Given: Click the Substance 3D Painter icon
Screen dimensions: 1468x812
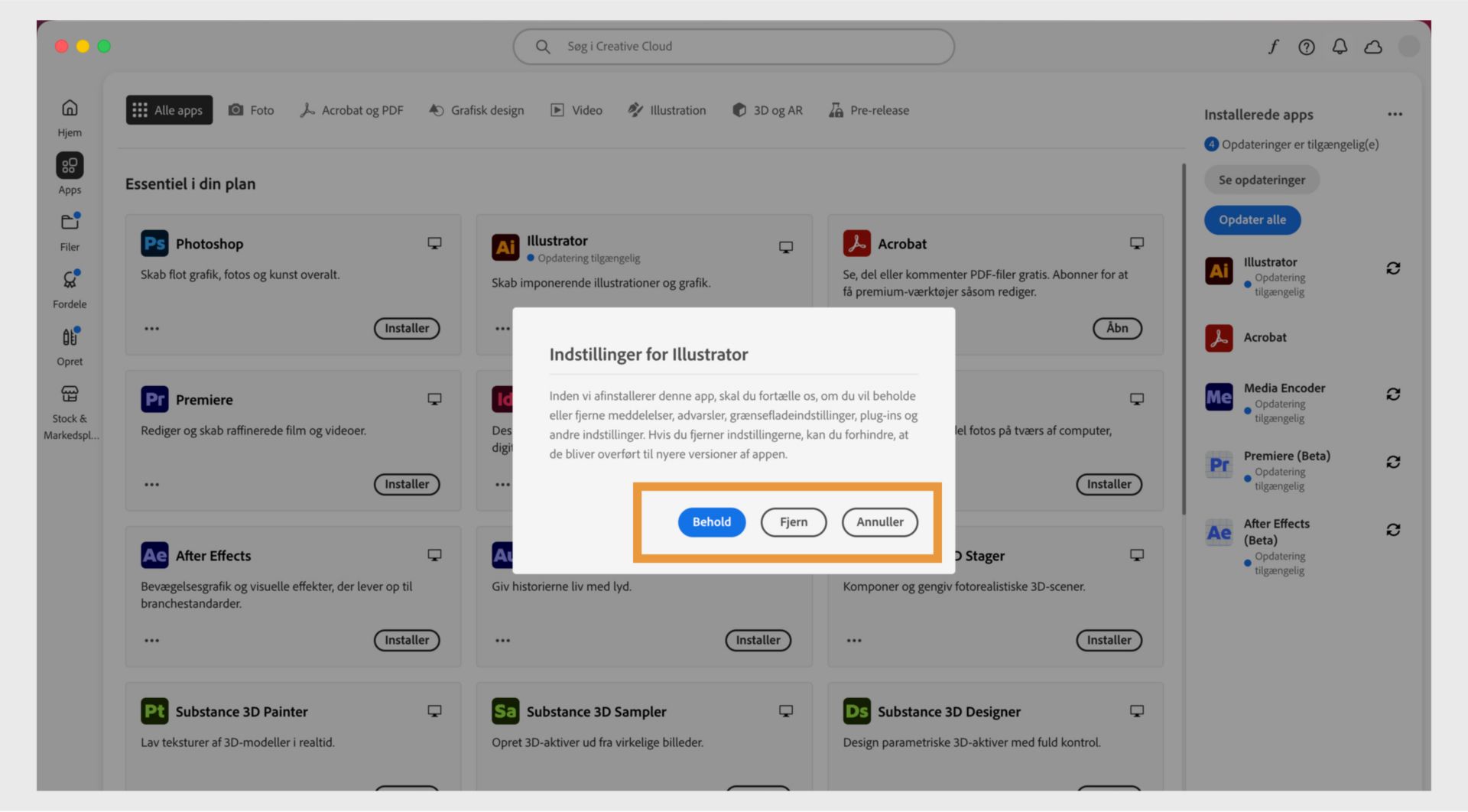Looking at the screenshot, I should click(x=154, y=711).
